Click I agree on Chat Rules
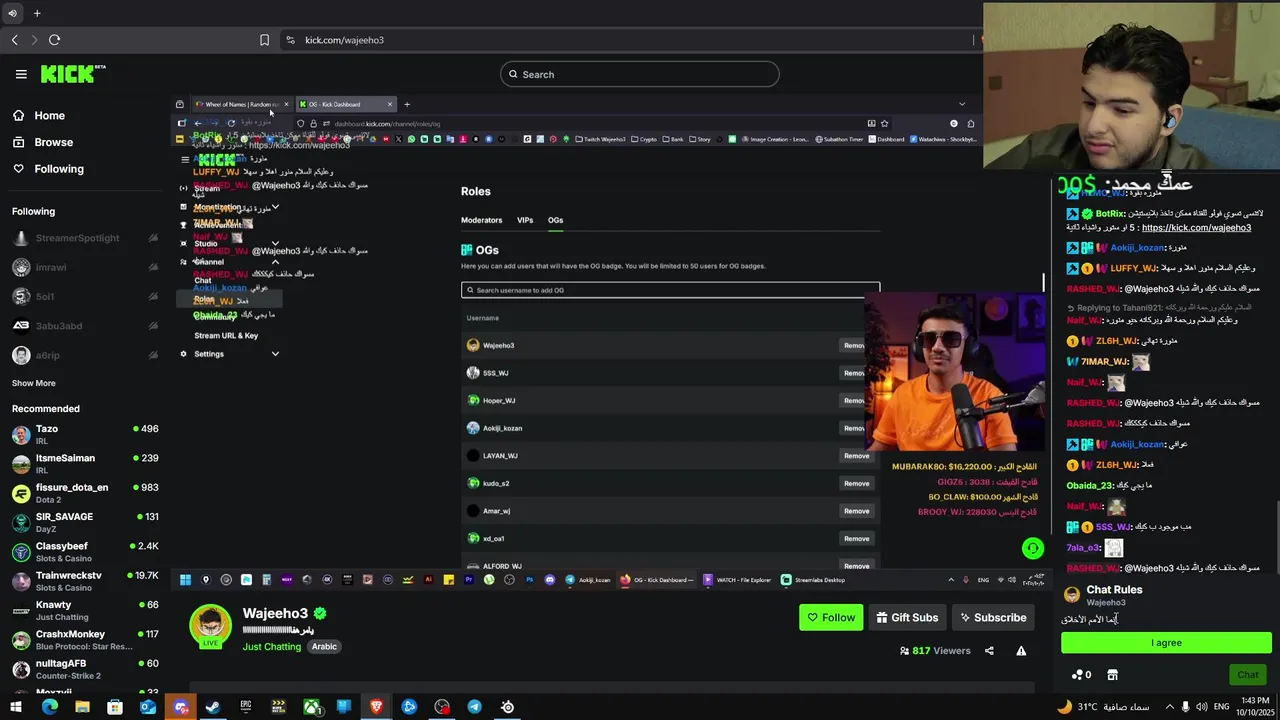Screen dimensions: 1280x720 point(1166,643)
